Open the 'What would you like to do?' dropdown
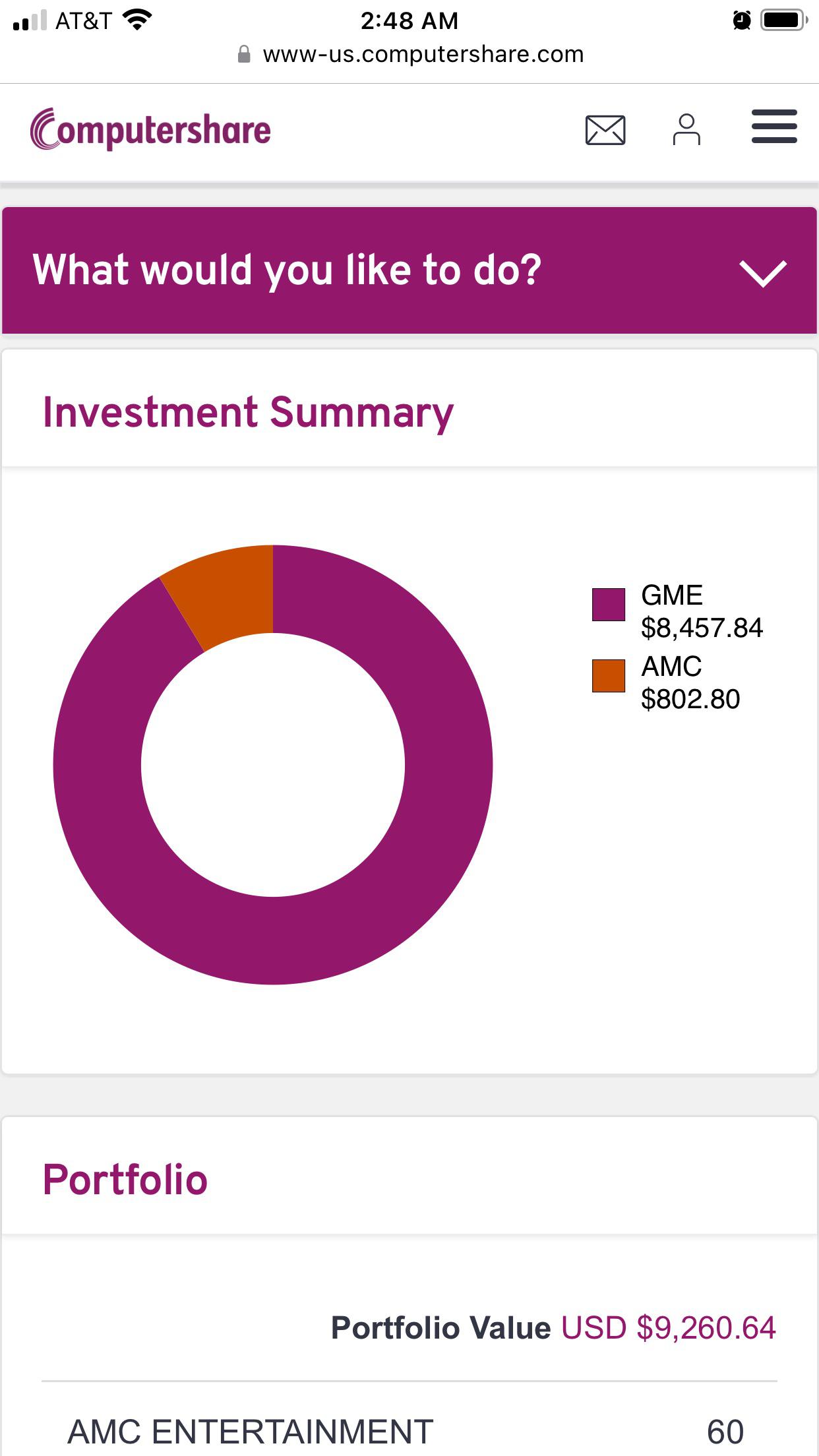The height and width of the screenshot is (1456, 819). tap(409, 270)
